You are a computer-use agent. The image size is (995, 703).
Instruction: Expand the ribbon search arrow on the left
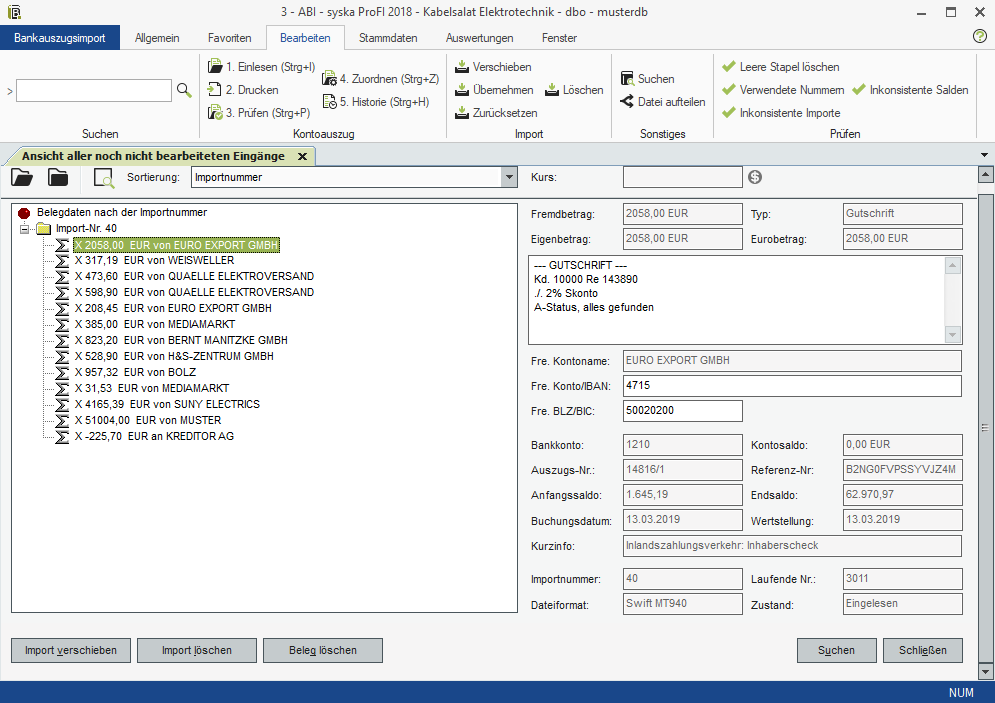(x=10, y=91)
